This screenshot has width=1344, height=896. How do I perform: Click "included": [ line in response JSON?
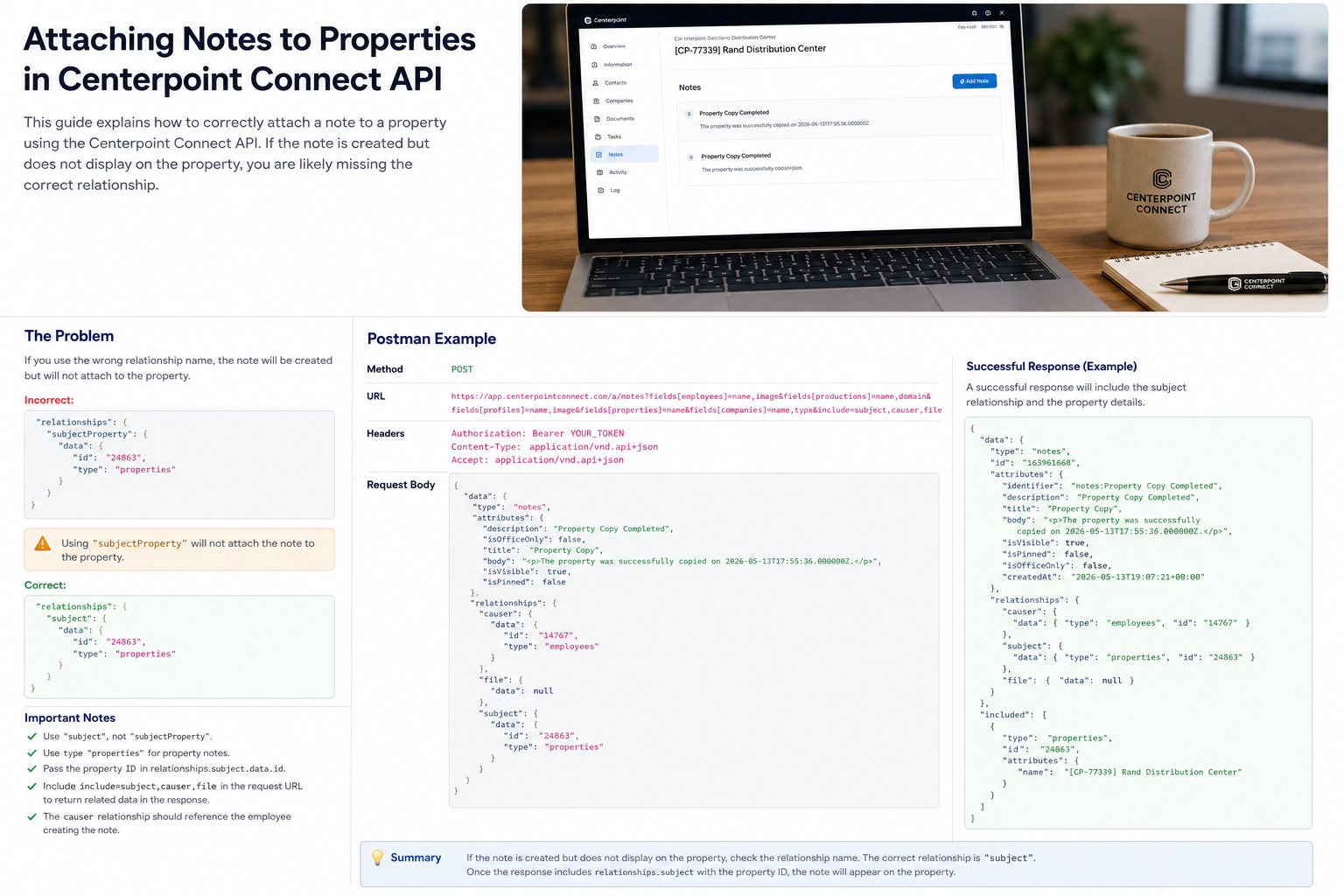point(1013,715)
